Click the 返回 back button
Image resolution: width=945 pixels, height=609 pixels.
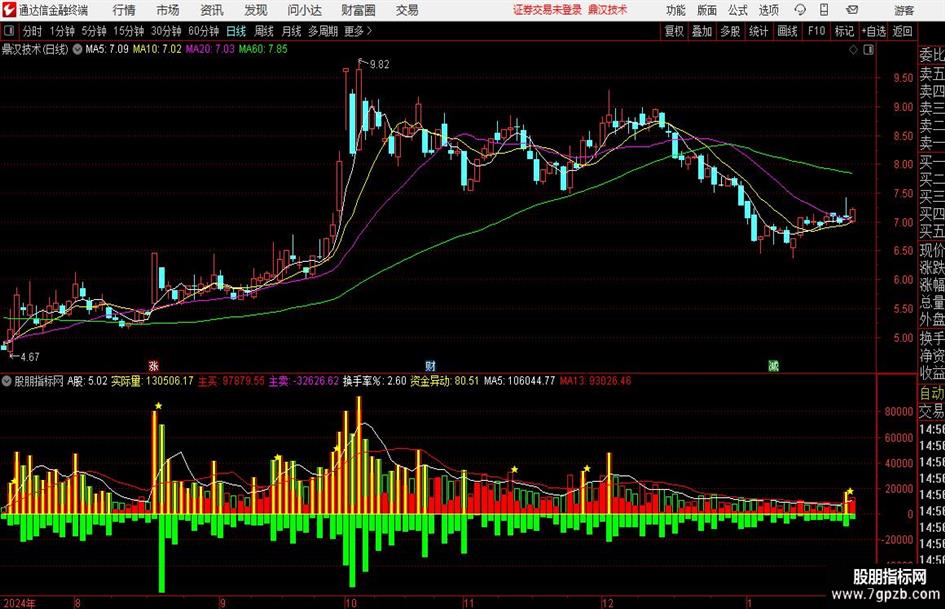(902, 31)
